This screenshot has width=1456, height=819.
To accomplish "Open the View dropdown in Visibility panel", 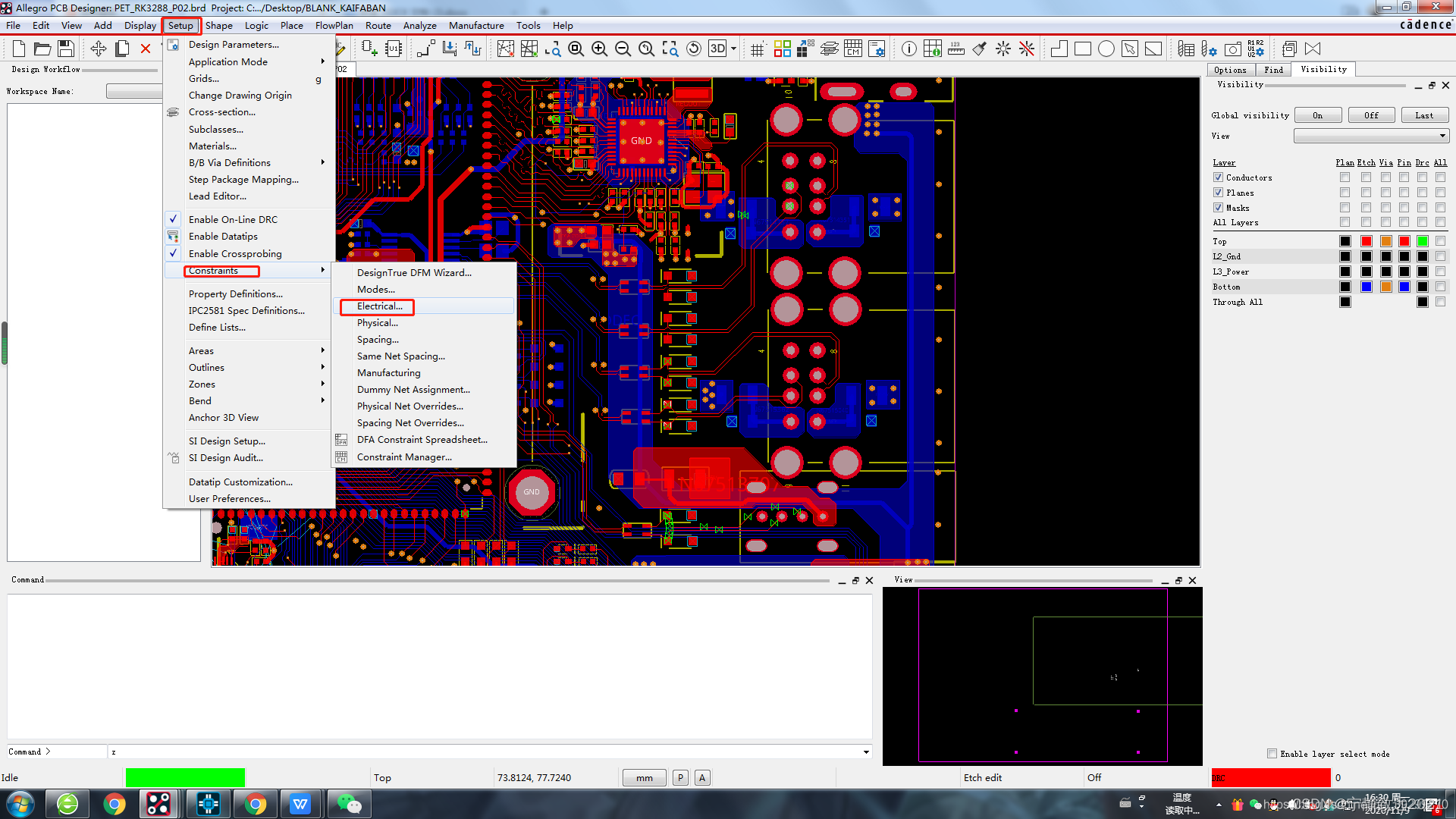I will (1371, 136).
